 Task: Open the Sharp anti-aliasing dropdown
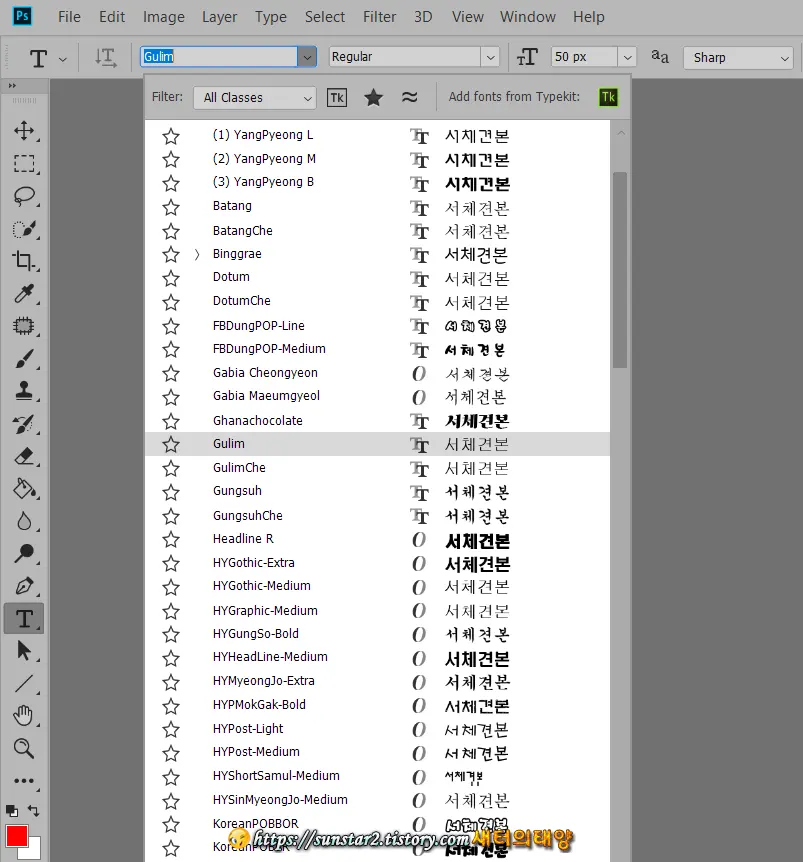tap(738, 57)
